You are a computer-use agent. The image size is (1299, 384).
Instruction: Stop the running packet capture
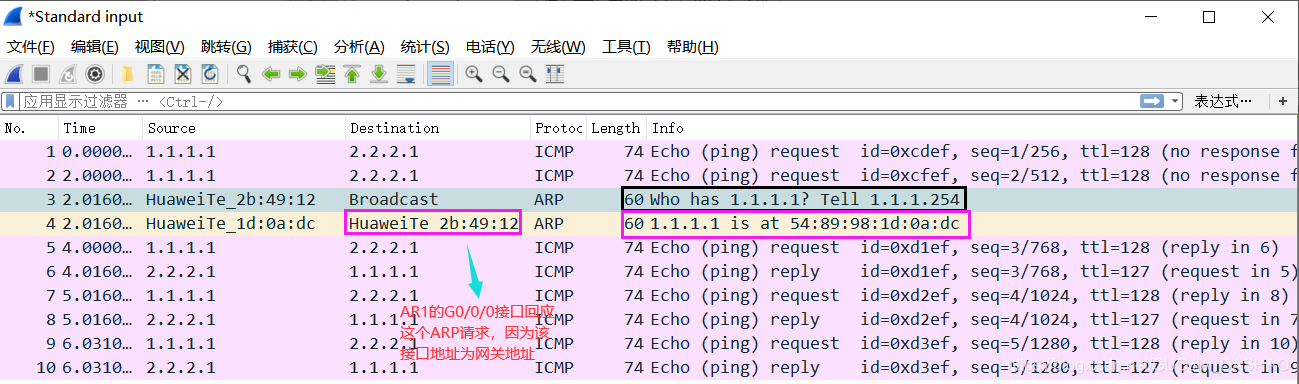41,74
